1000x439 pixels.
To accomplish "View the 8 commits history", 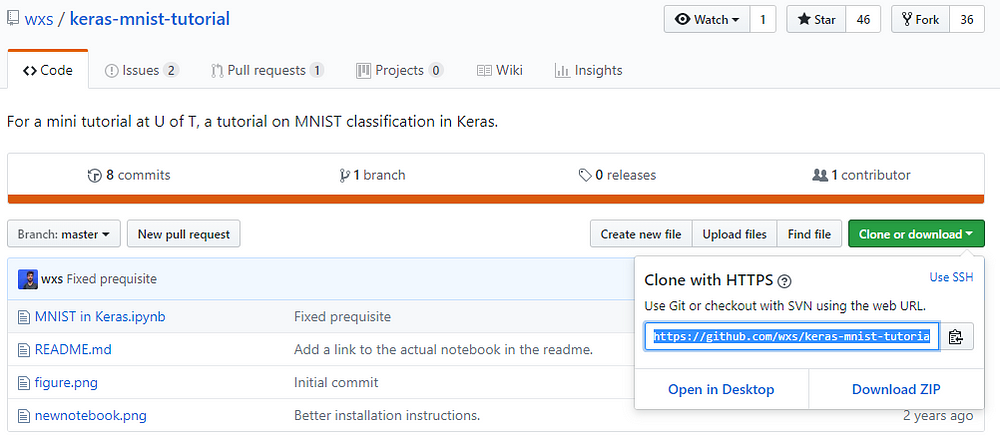I will (130, 175).
